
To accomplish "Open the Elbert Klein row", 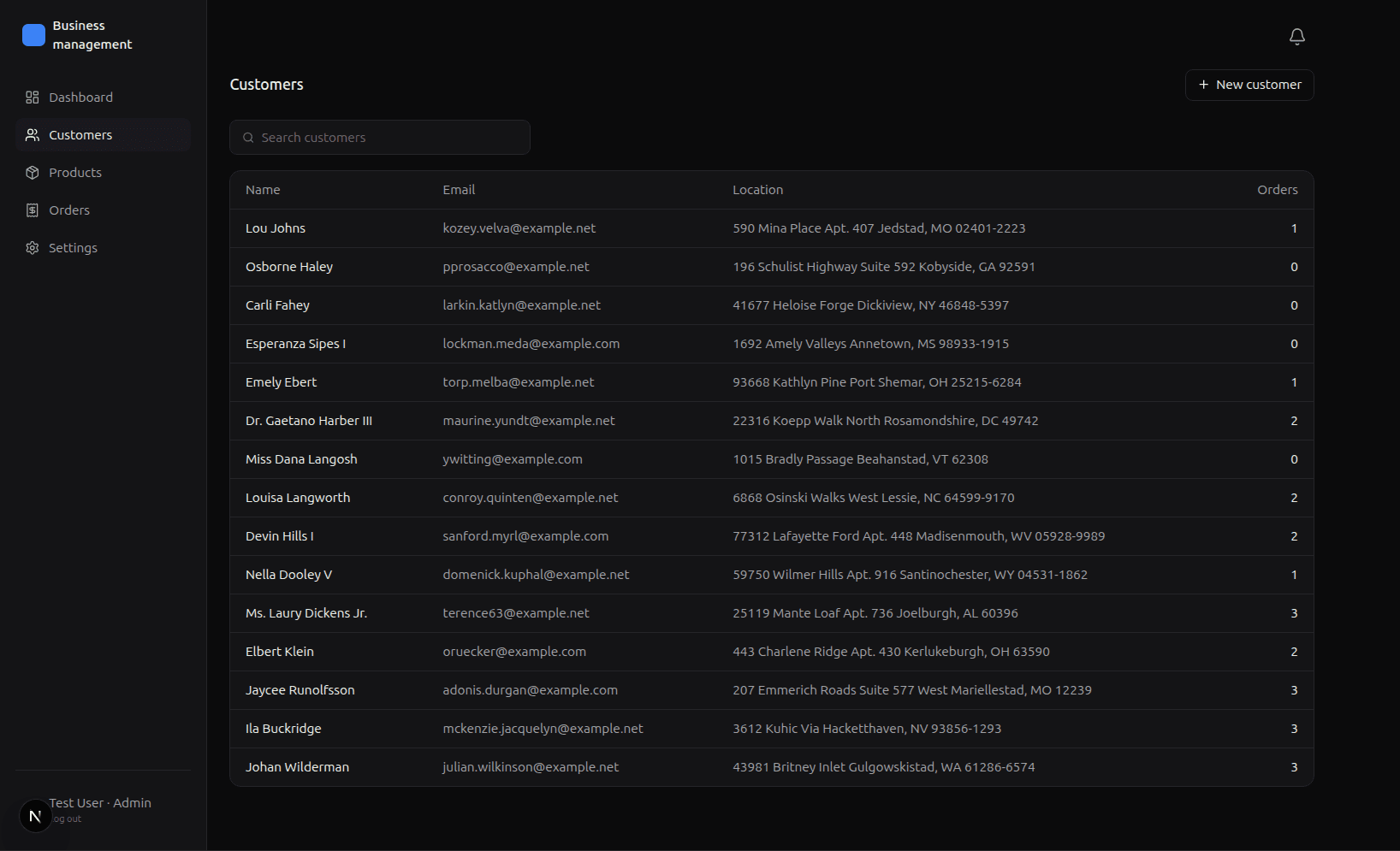I will click(772, 652).
